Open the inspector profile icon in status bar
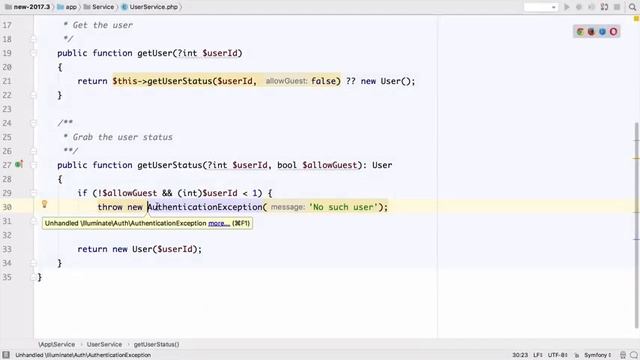Screen dimensions: 640x360 623,355
